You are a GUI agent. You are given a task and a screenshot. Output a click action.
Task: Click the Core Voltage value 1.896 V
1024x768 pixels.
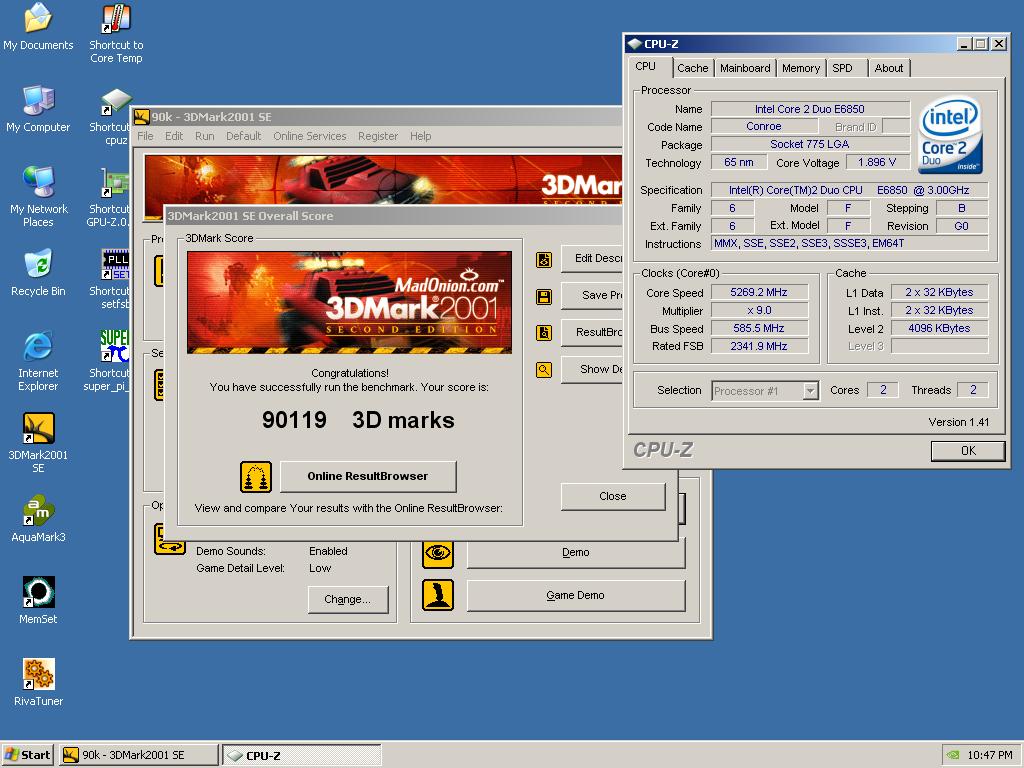(877, 163)
